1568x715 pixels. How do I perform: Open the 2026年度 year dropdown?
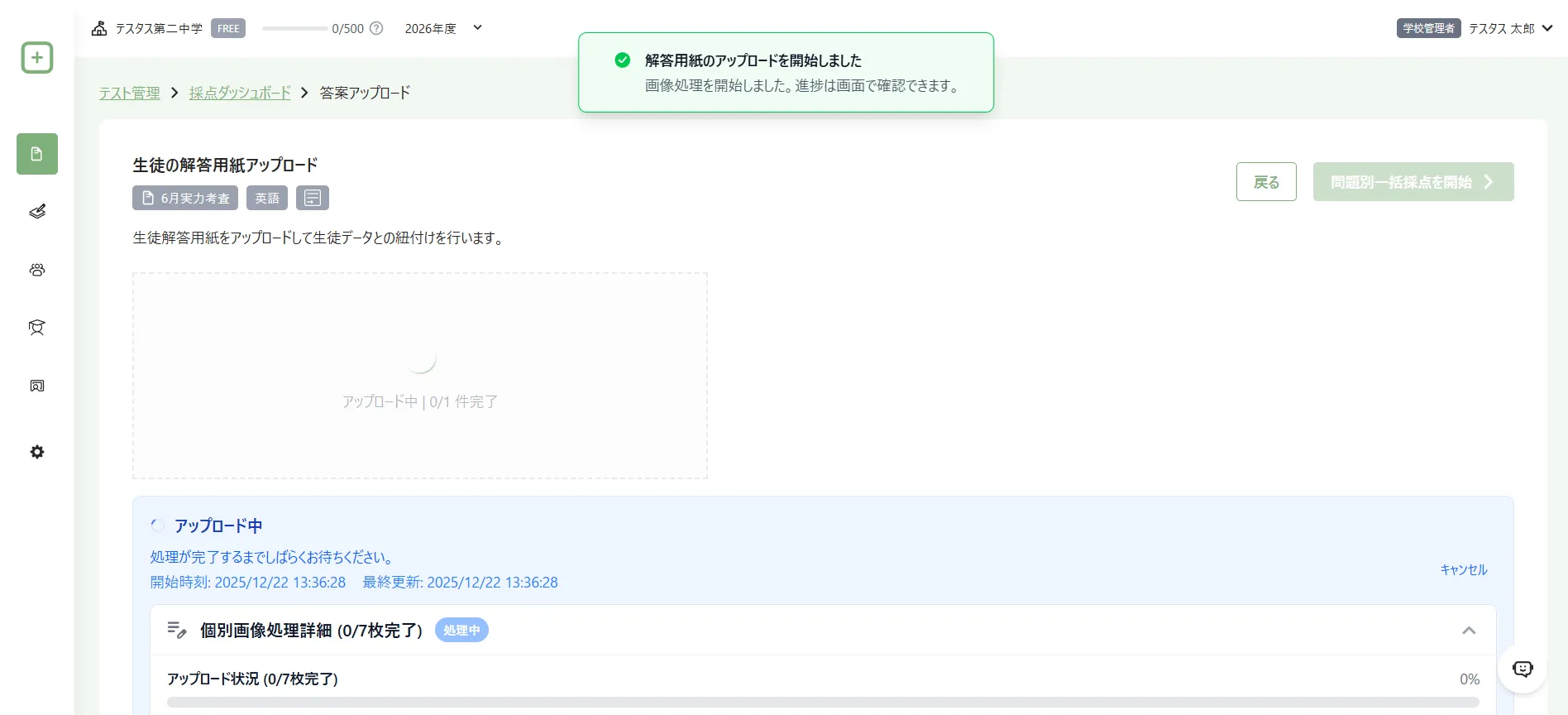(443, 28)
